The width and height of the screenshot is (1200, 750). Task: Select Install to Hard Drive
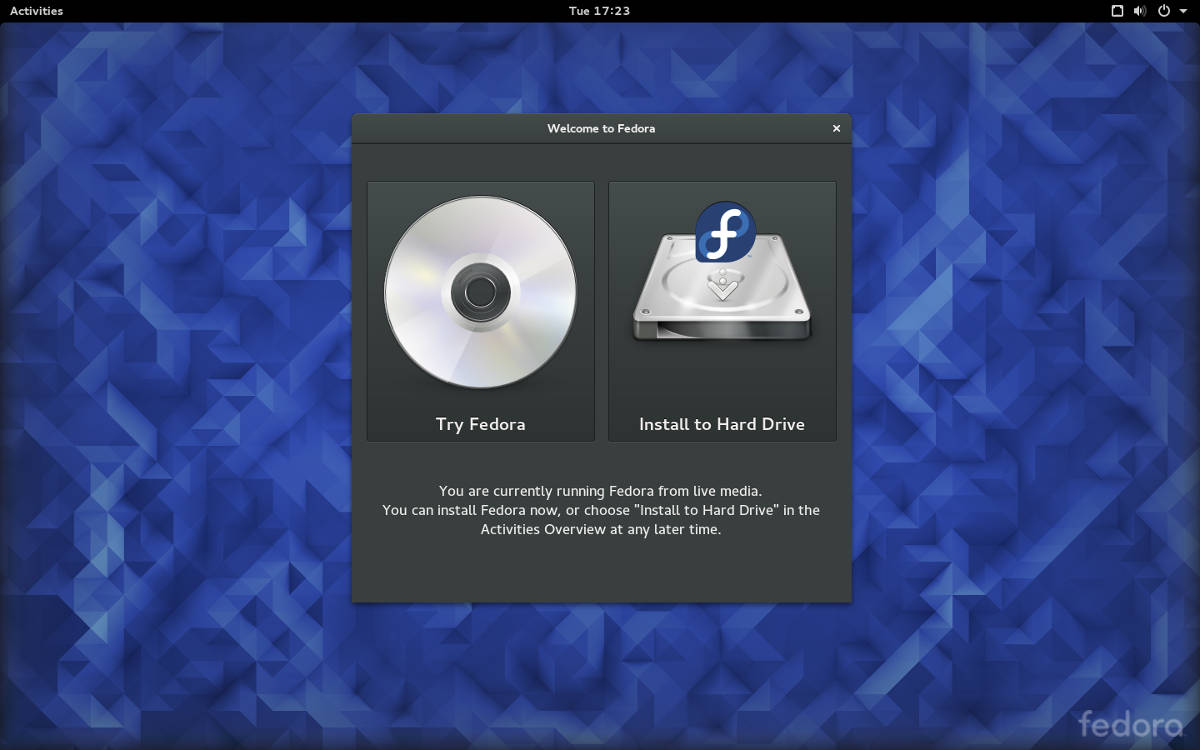coord(722,311)
